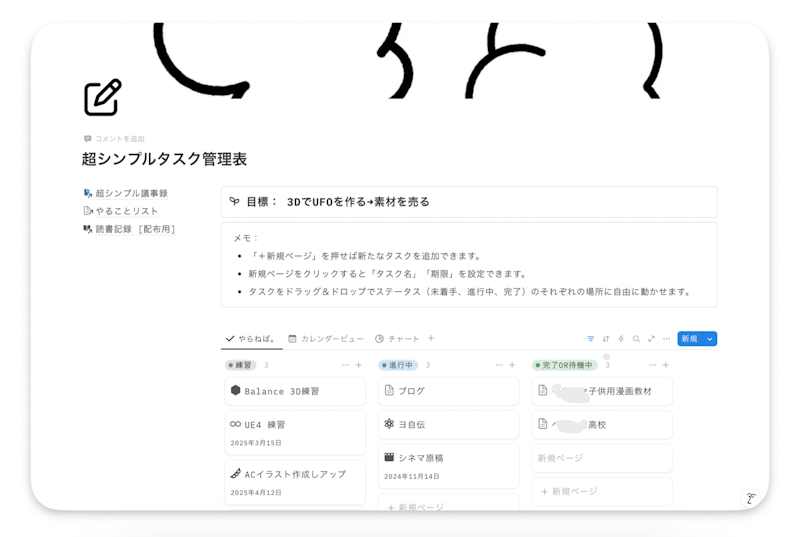
Task: Open the database filter icon
Action: 590,339
